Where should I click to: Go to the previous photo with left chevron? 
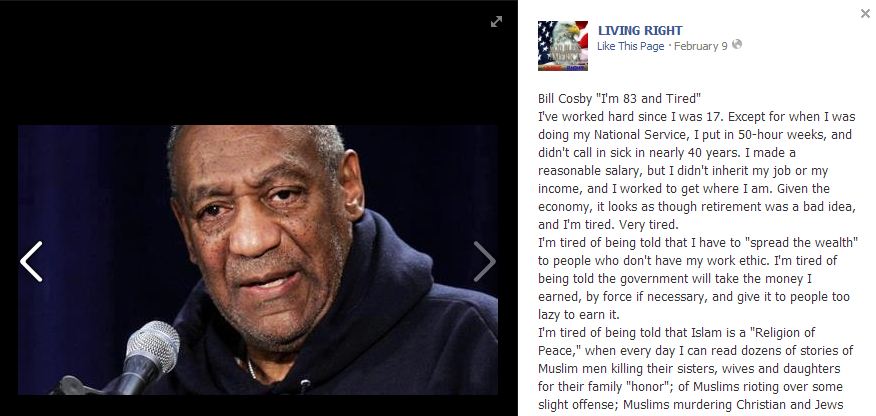pyautogui.click(x=31, y=261)
